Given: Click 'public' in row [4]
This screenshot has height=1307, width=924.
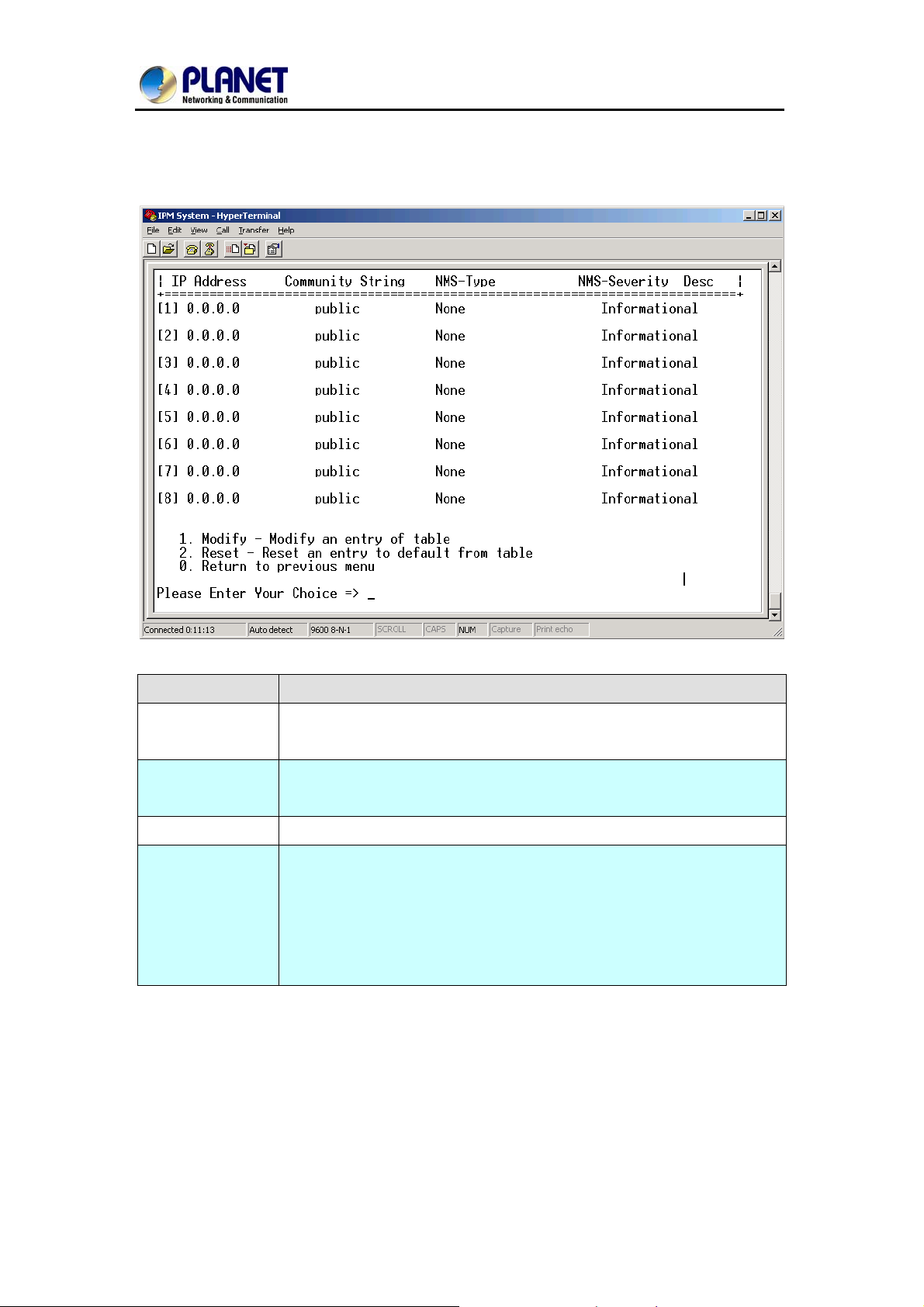Looking at the screenshot, I should coord(337,391).
